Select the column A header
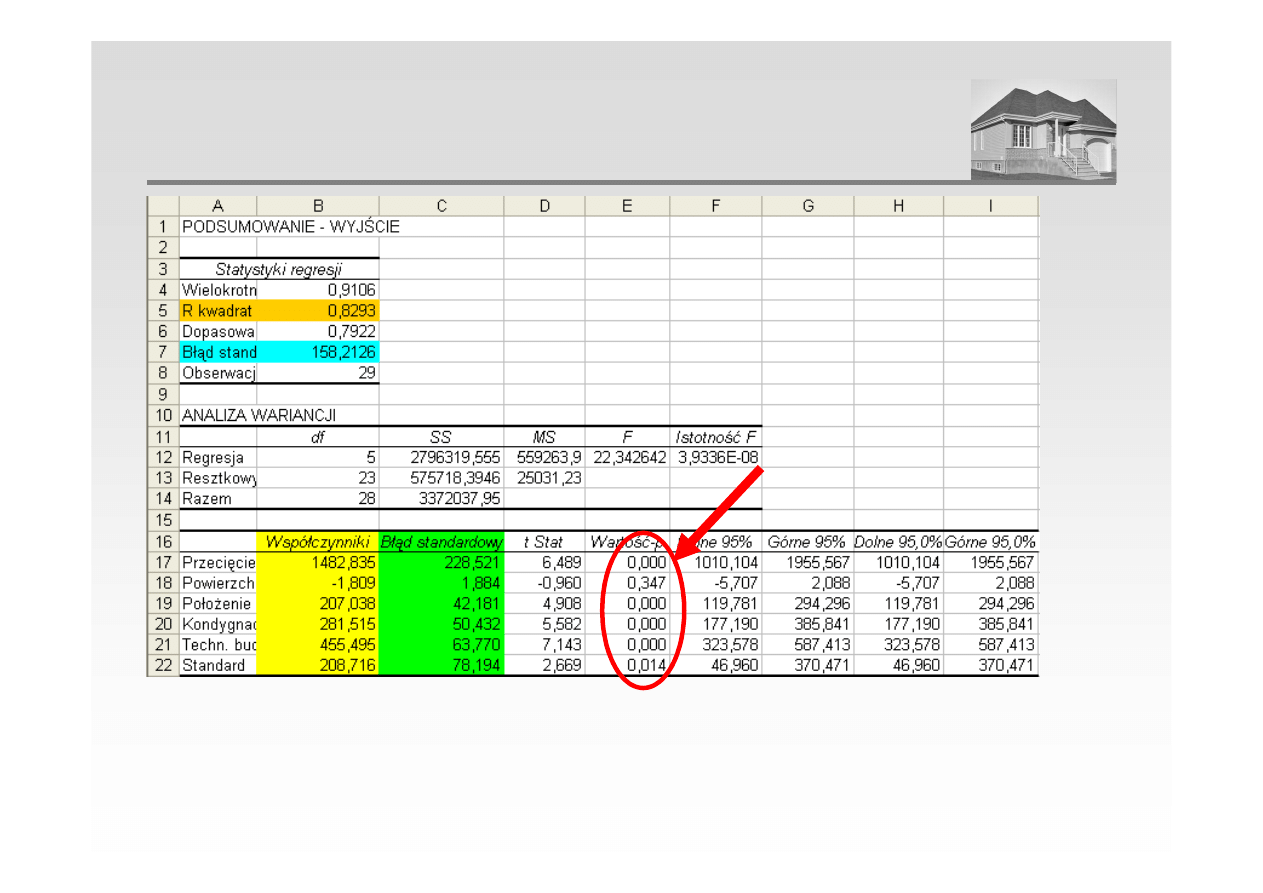The image size is (1263, 893). (x=218, y=206)
